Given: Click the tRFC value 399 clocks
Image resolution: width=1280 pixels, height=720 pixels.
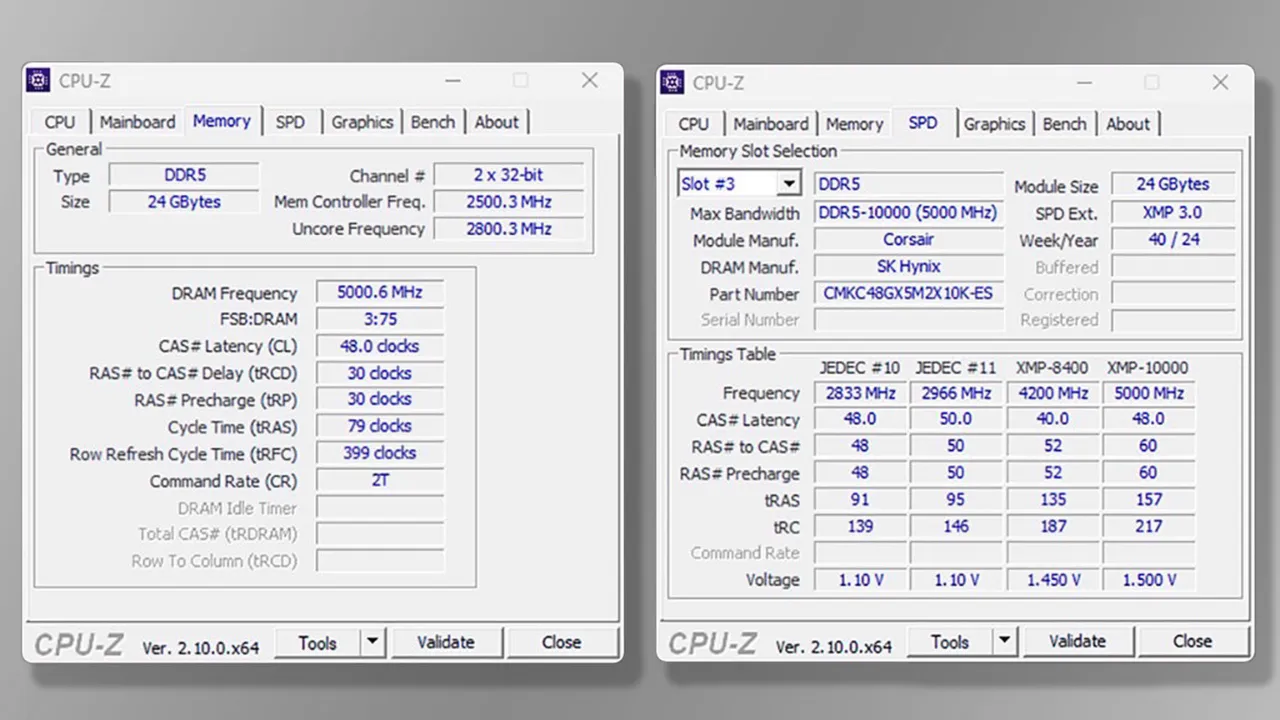Looking at the screenshot, I should pyautogui.click(x=380, y=453).
